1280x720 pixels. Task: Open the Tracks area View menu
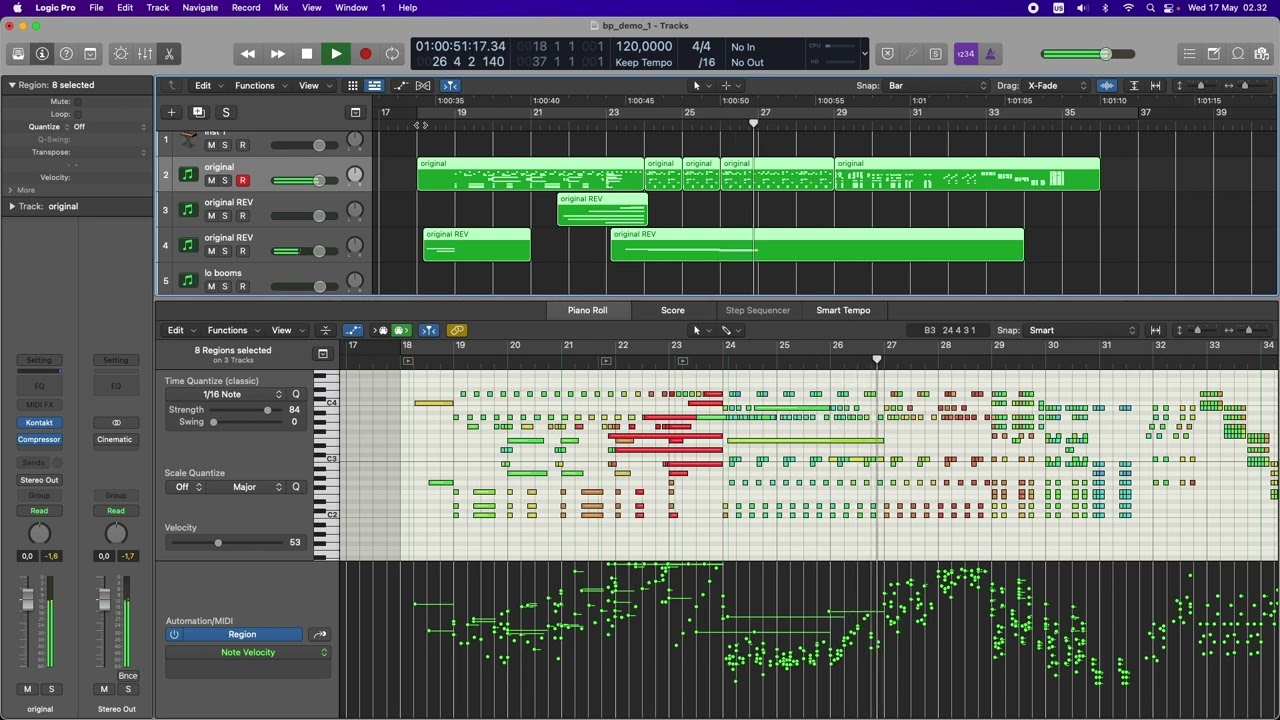click(x=314, y=85)
